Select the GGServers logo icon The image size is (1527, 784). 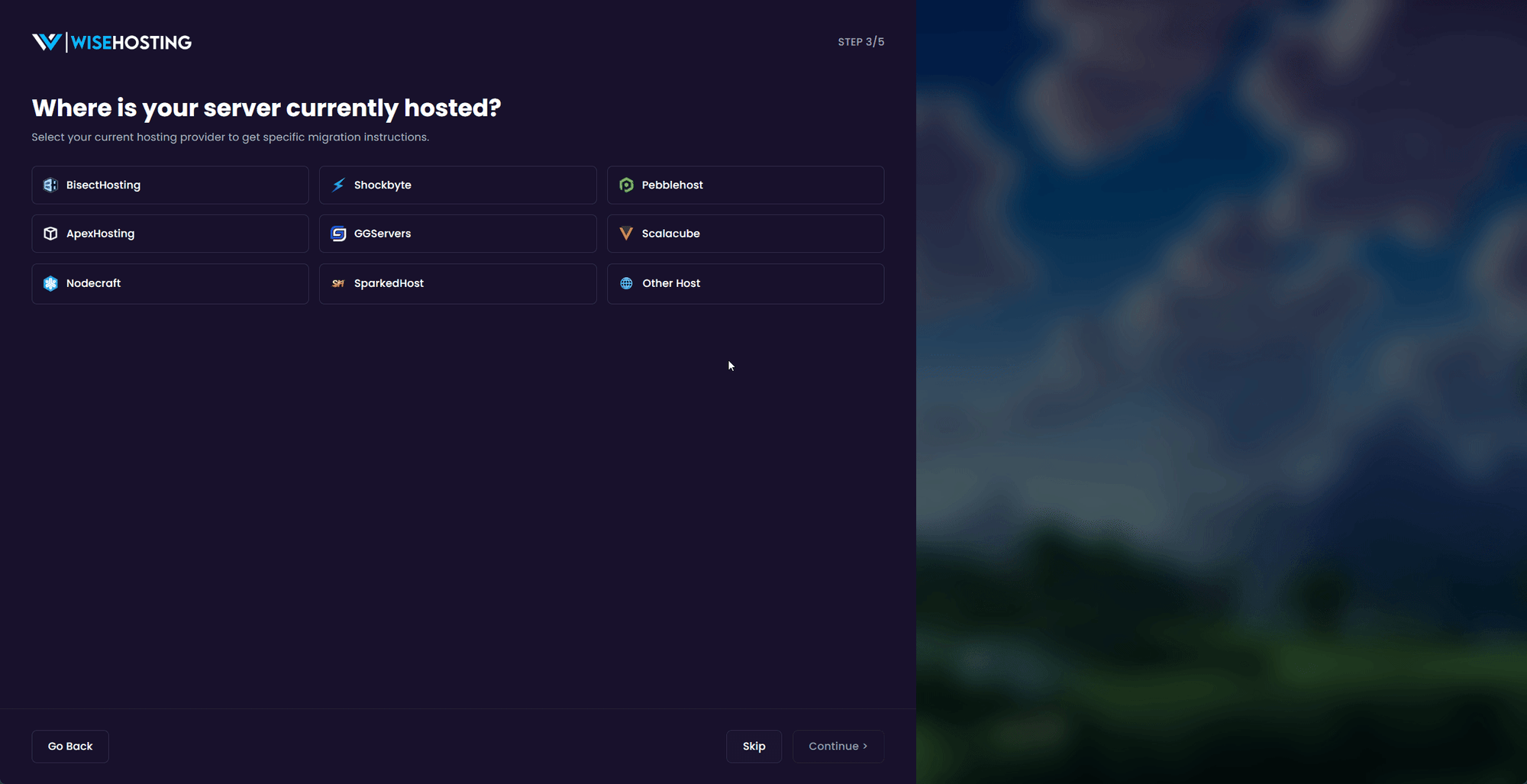(x=337, y=234)
